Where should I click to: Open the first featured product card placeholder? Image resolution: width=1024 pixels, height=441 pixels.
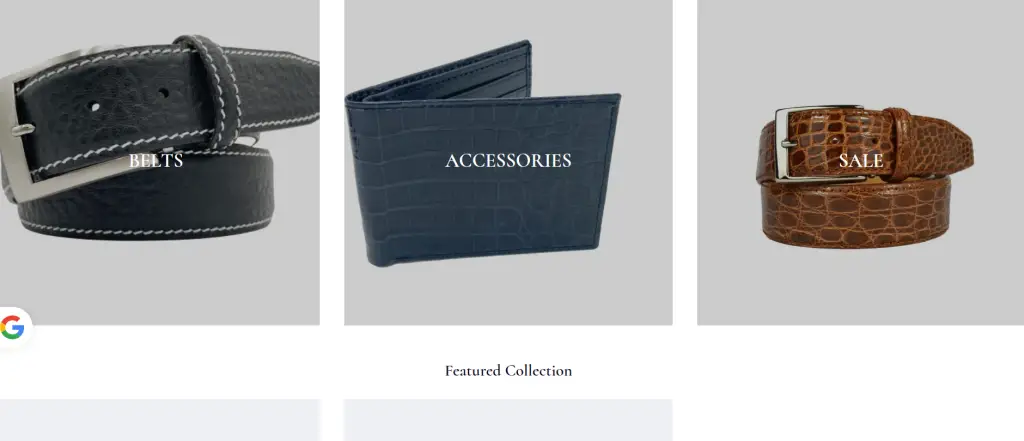(x=160, y=420)
